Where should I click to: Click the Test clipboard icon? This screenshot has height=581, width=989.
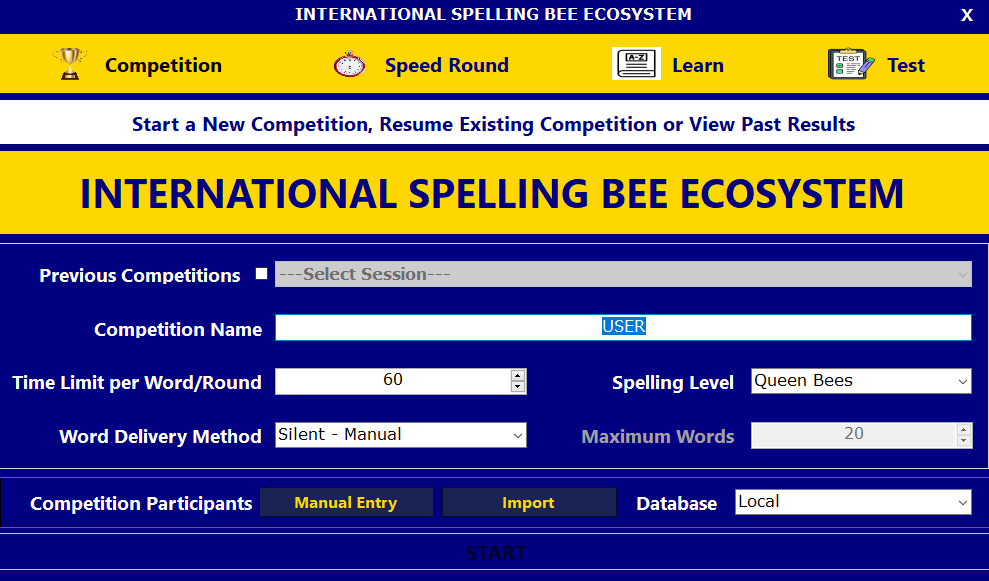[x=850, y=64]
